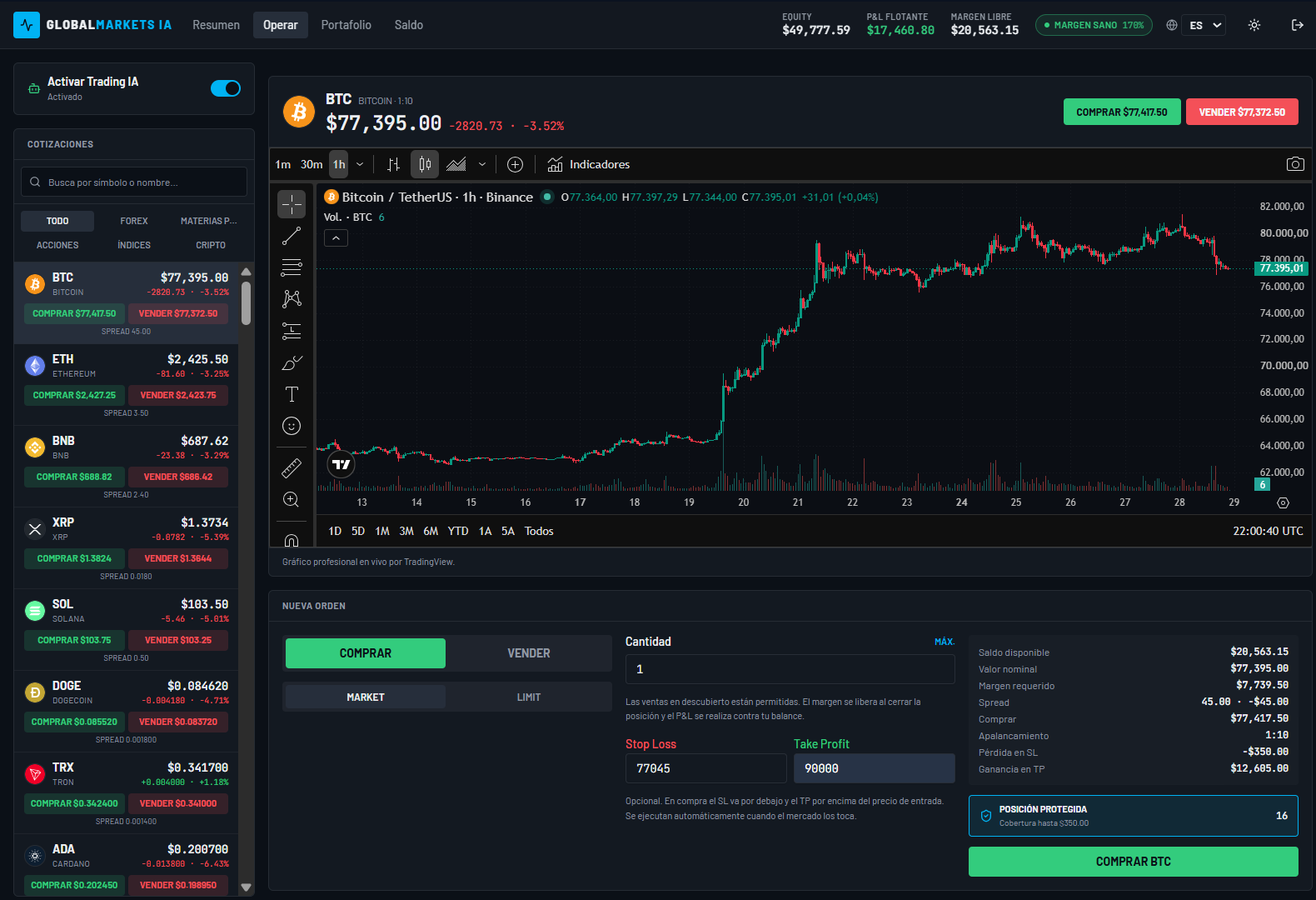Open the Indicadores menu
Image resolution: width=1316 pixels, height=900 pixels.
click(589, 164)
